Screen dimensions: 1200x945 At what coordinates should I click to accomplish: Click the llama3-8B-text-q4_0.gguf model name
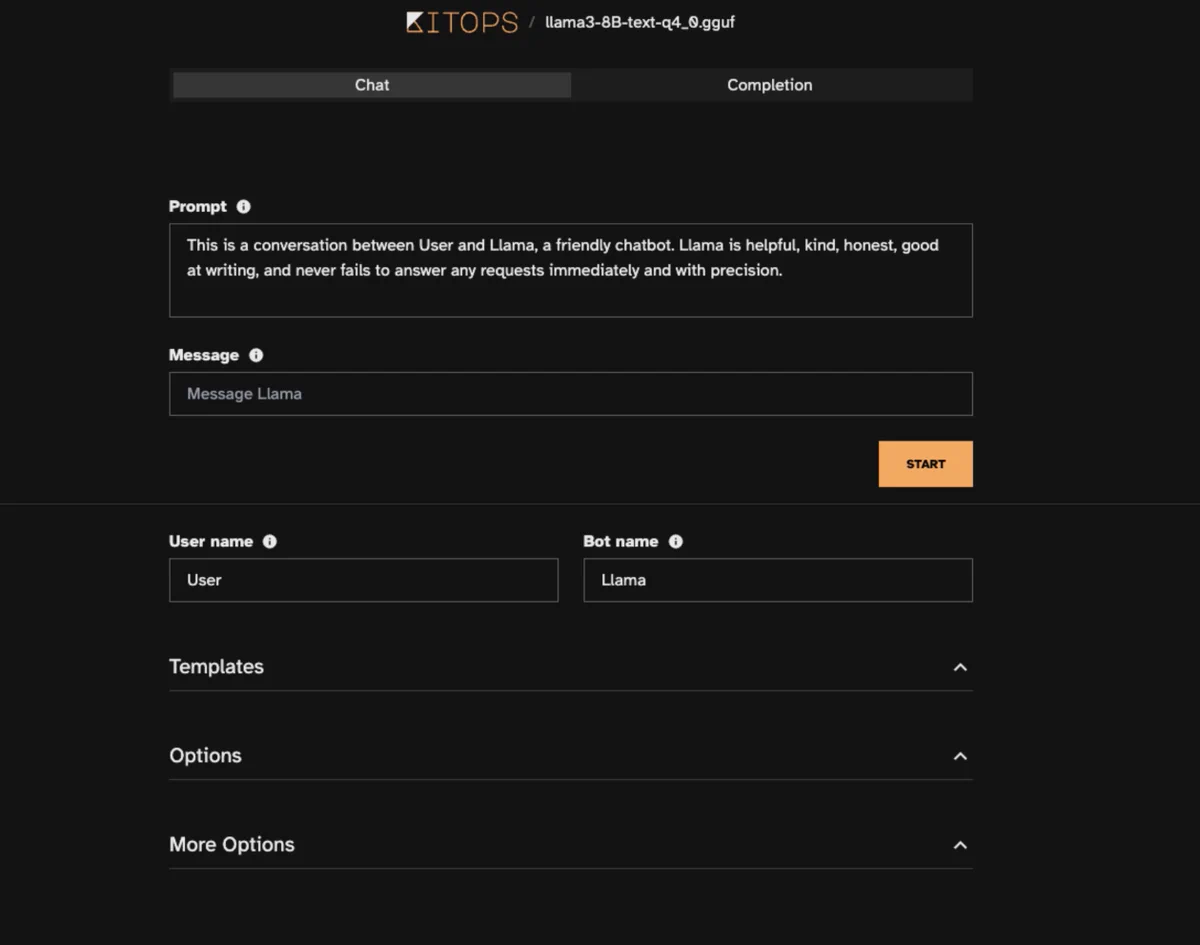(640, 22)
